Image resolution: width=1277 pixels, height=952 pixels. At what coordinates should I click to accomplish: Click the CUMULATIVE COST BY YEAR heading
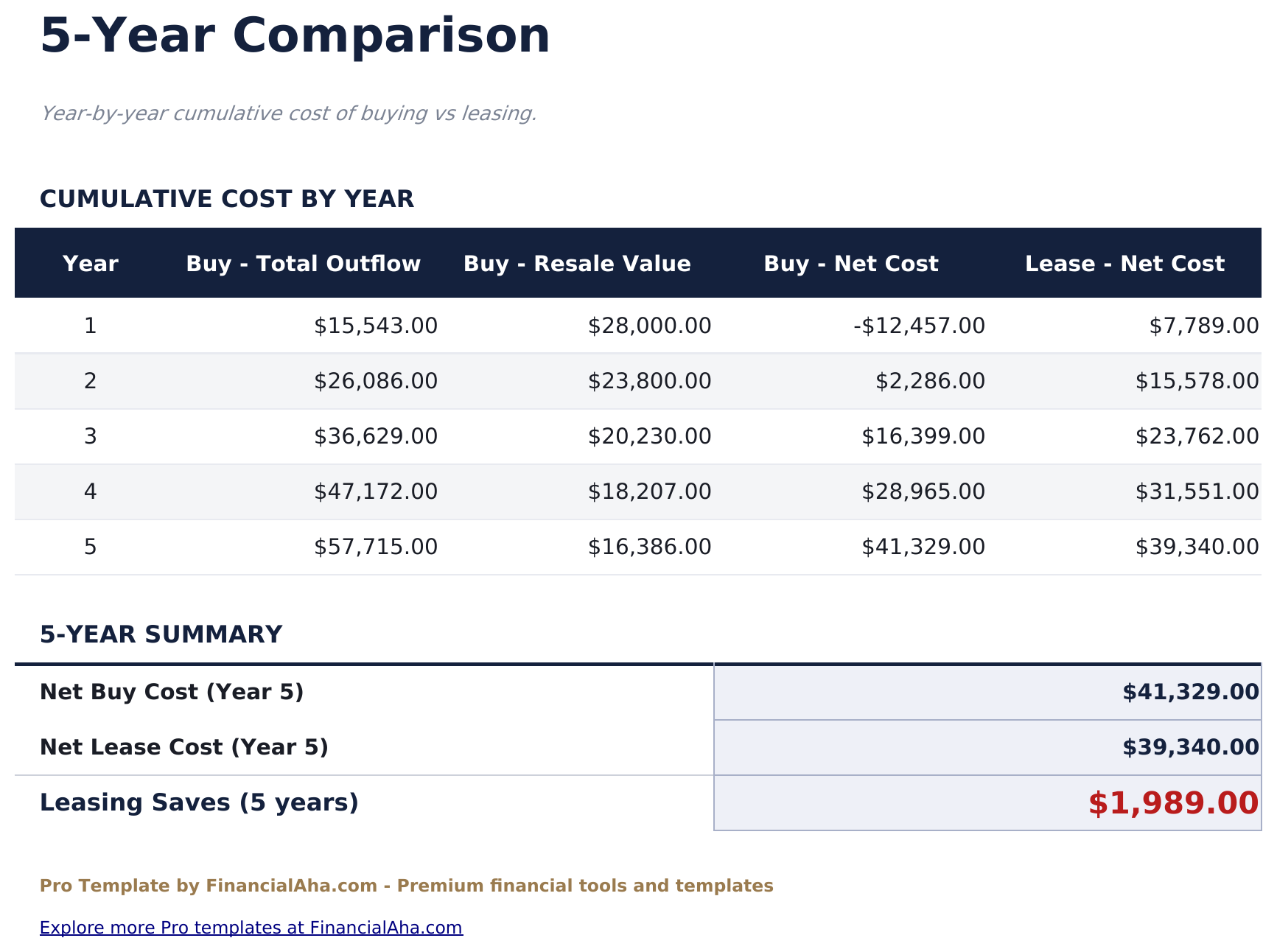227,198
